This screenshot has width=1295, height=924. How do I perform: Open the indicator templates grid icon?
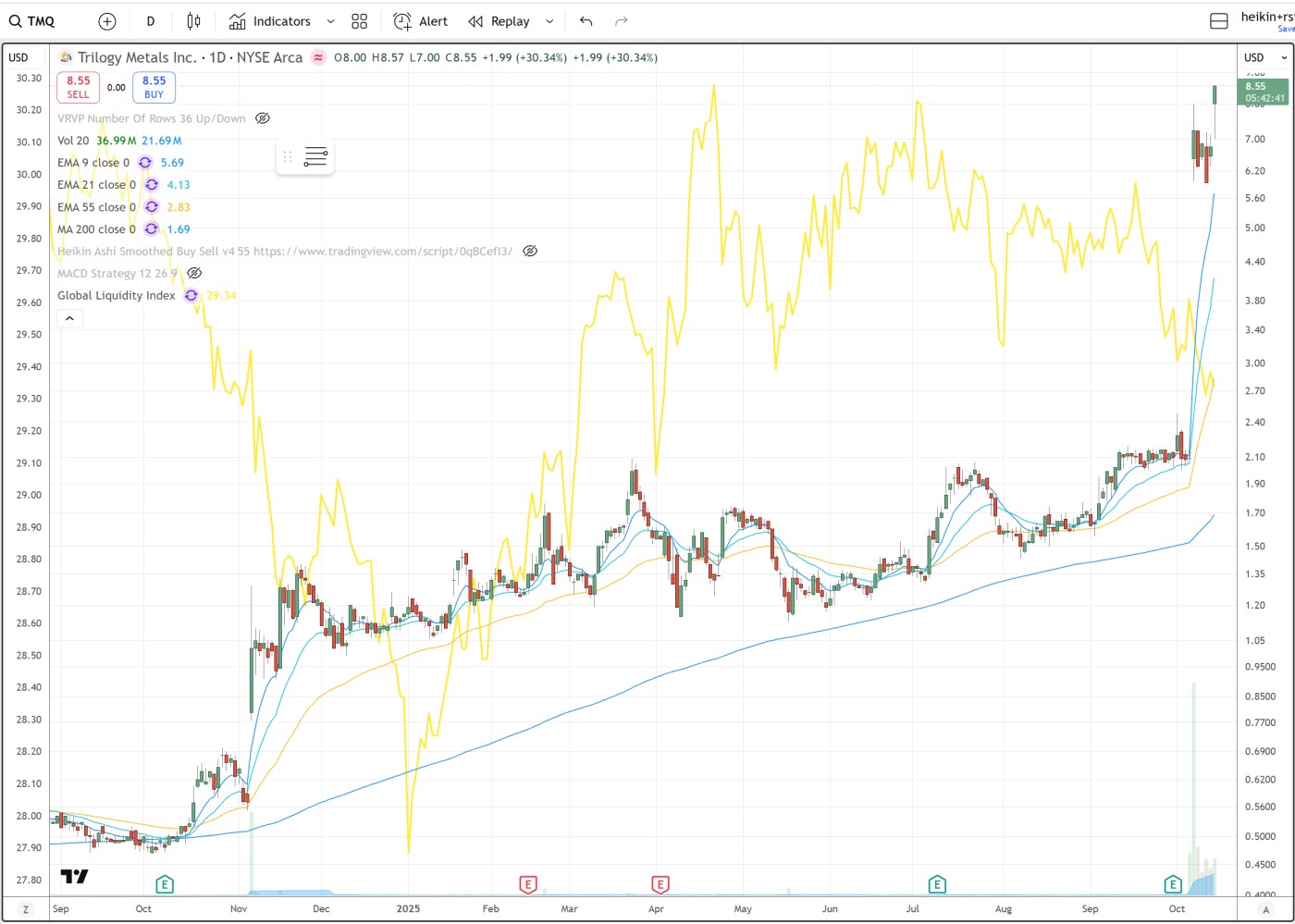coord(360,21)
